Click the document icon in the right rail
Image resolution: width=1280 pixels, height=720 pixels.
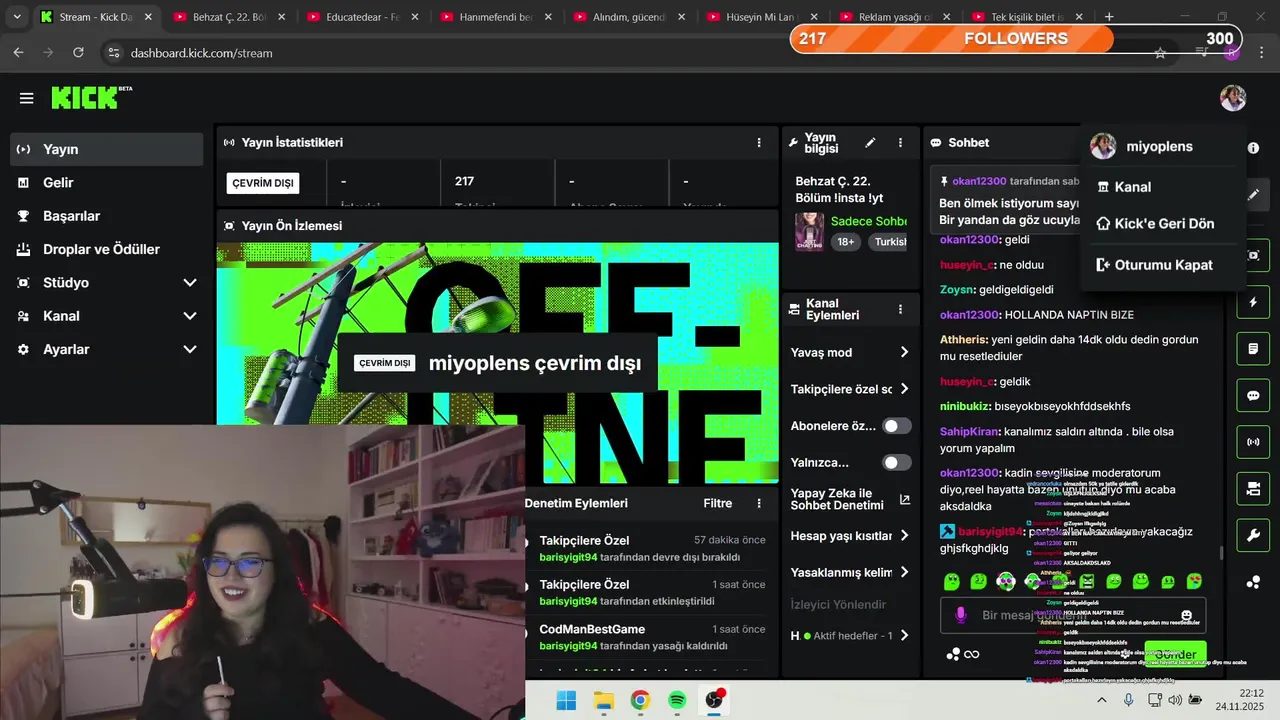[x=1253, y=349]
